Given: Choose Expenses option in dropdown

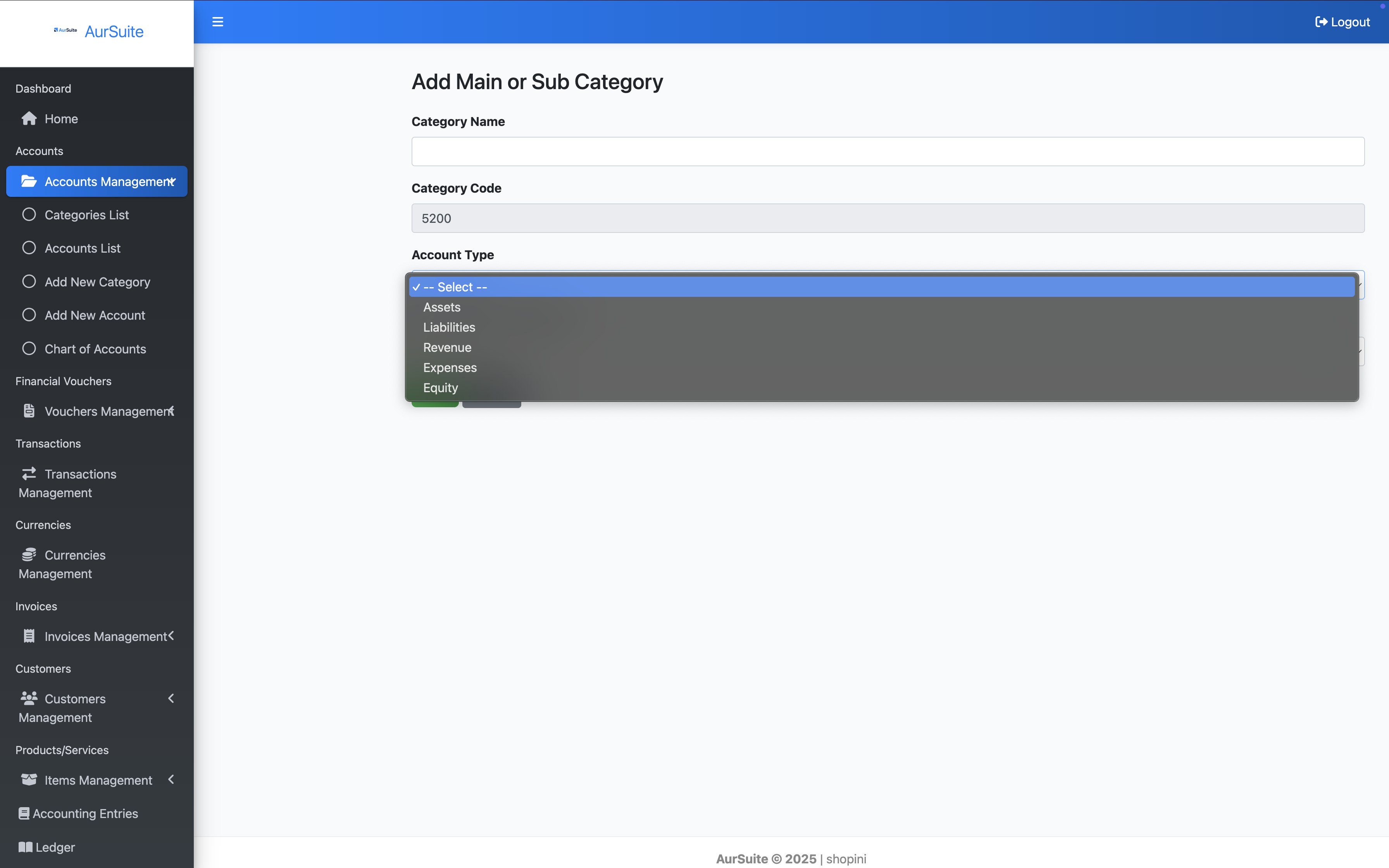Looking at the screenshot, I should point(450,367).
